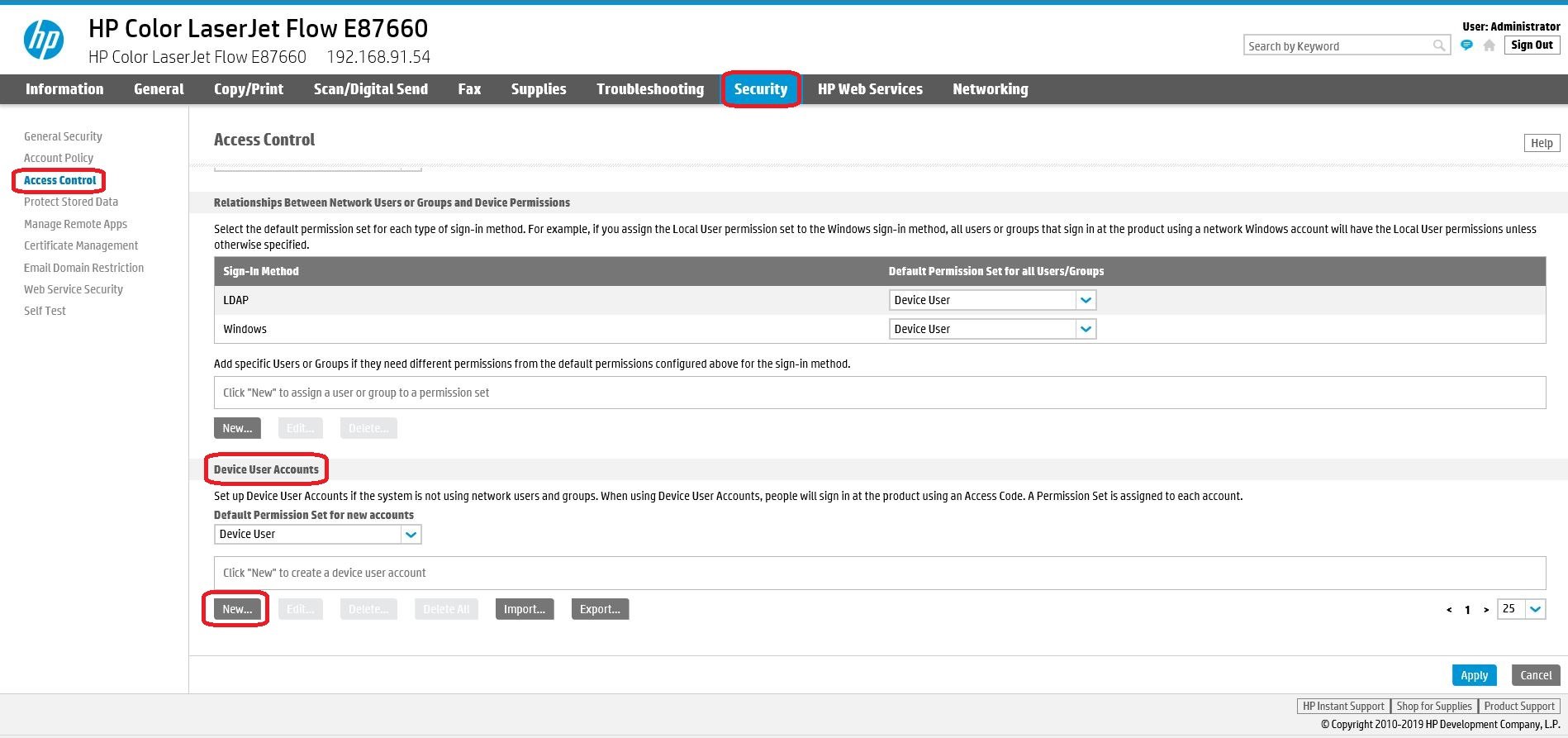Open the Networking tab
1568x738 pixels.
(991, 89)
